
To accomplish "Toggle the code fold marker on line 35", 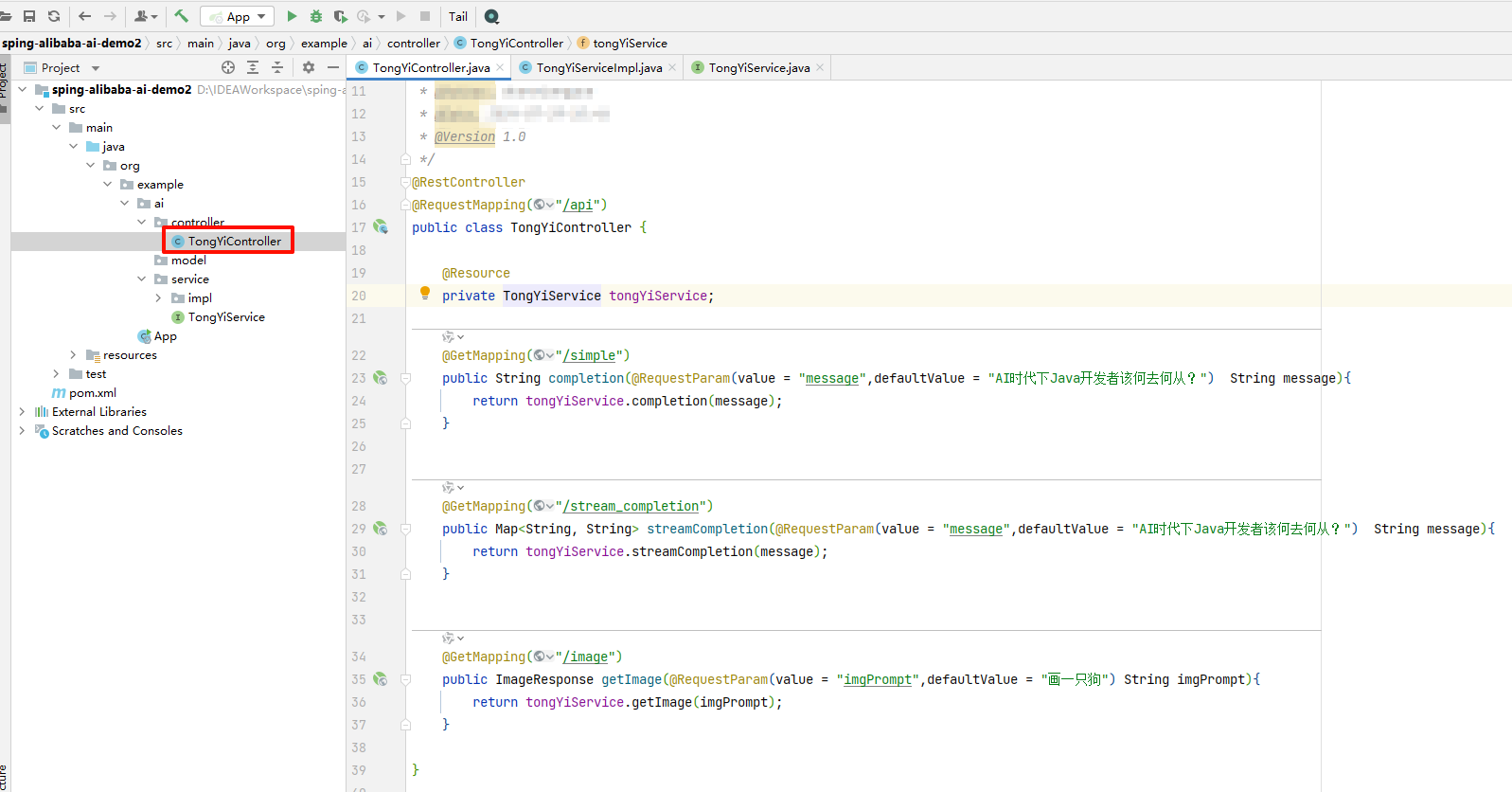I will point(405,679).
